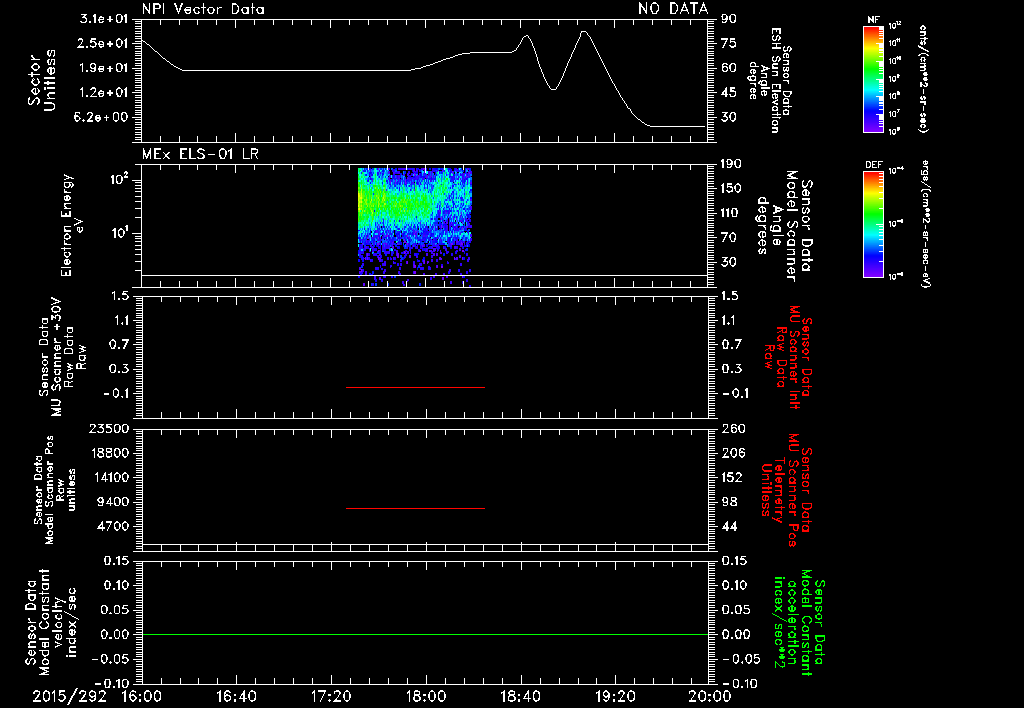The height and width of the screenshot is (708, 1024).
Task: Click the 17:20 time axis label
Action: click(331, 696)
